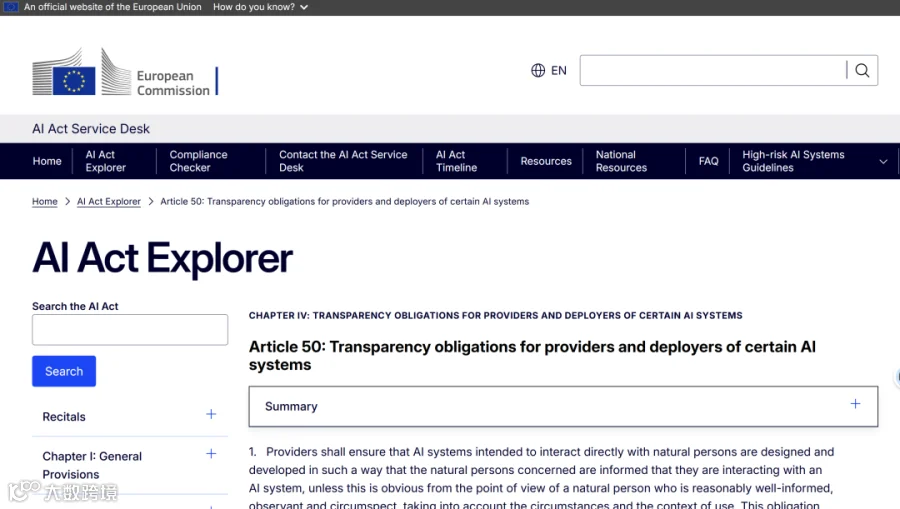Focus the 'Search the AI Act' input
Image resolution: width=900 pixels, height=509 pixels.
coord(130,330)
